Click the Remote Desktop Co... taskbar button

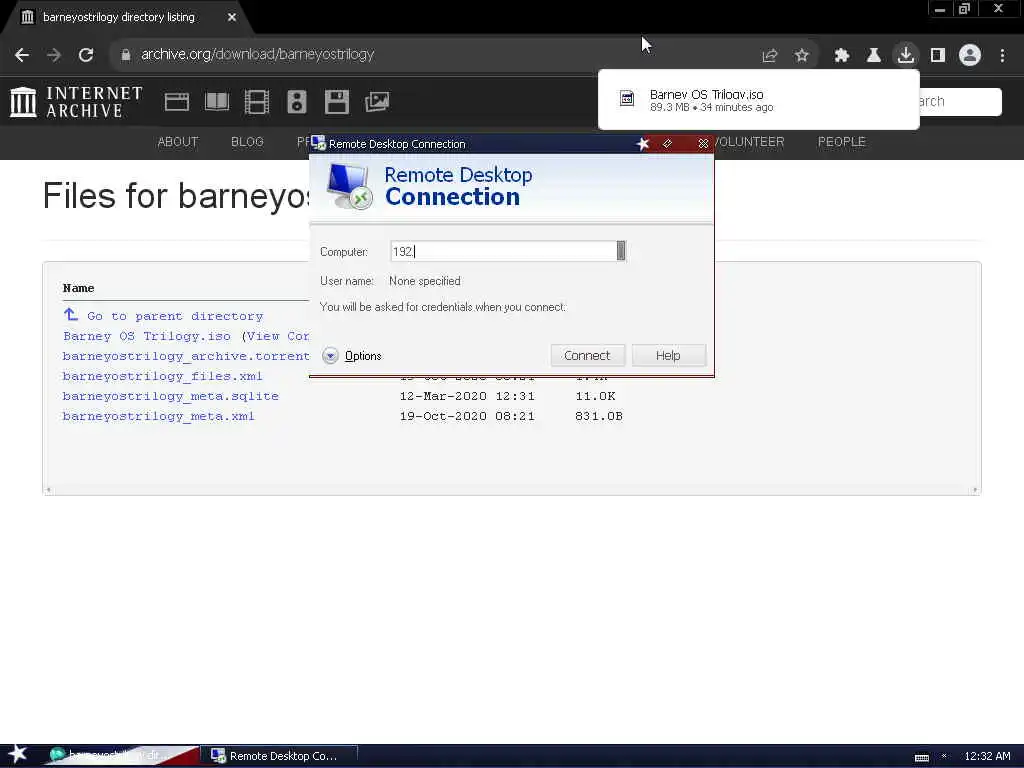coord(279,756)
